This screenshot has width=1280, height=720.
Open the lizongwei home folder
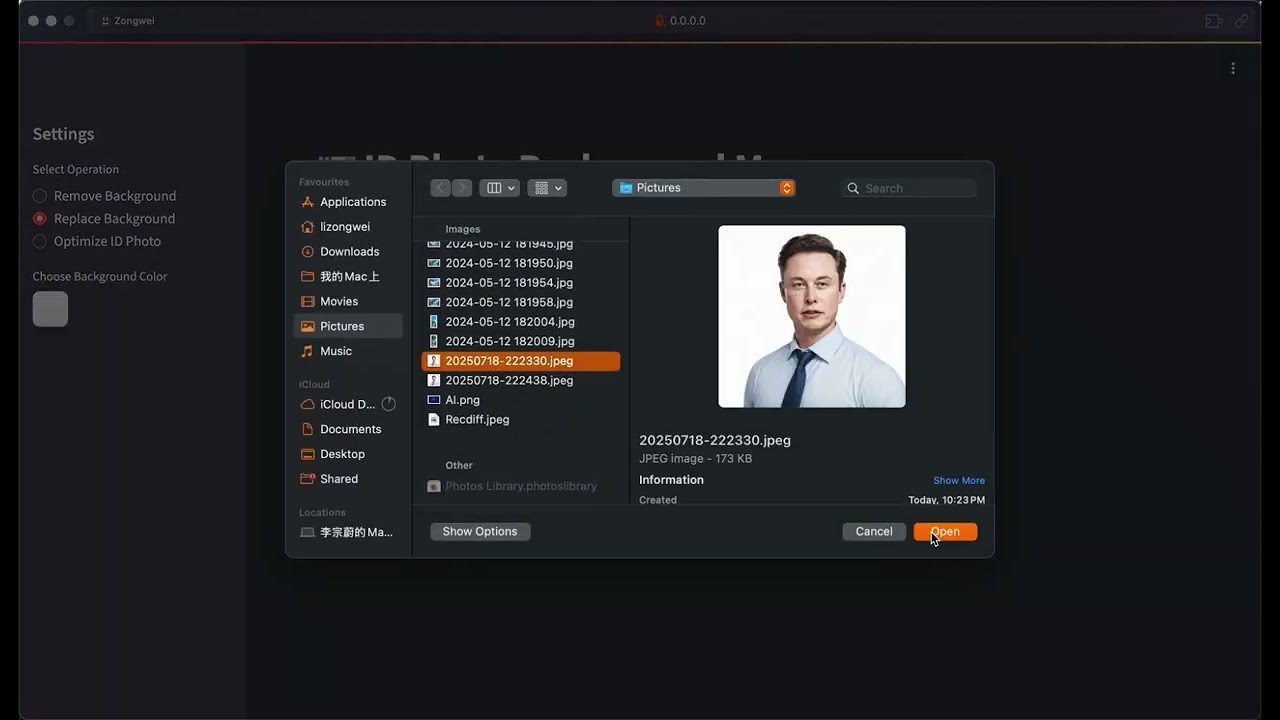pos(344,226)
